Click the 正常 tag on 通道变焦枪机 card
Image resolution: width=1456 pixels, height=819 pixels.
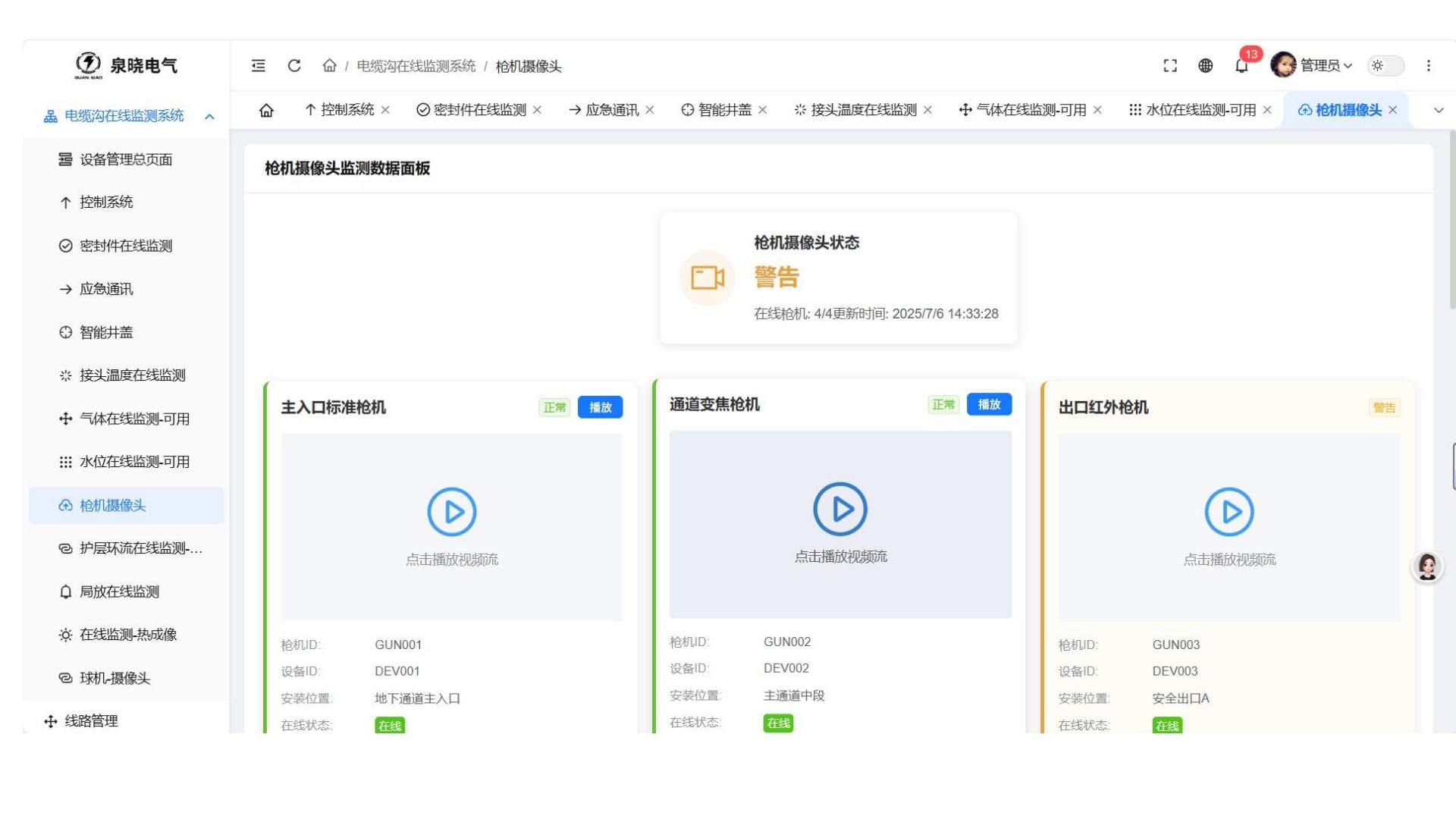tap(943, 405)
